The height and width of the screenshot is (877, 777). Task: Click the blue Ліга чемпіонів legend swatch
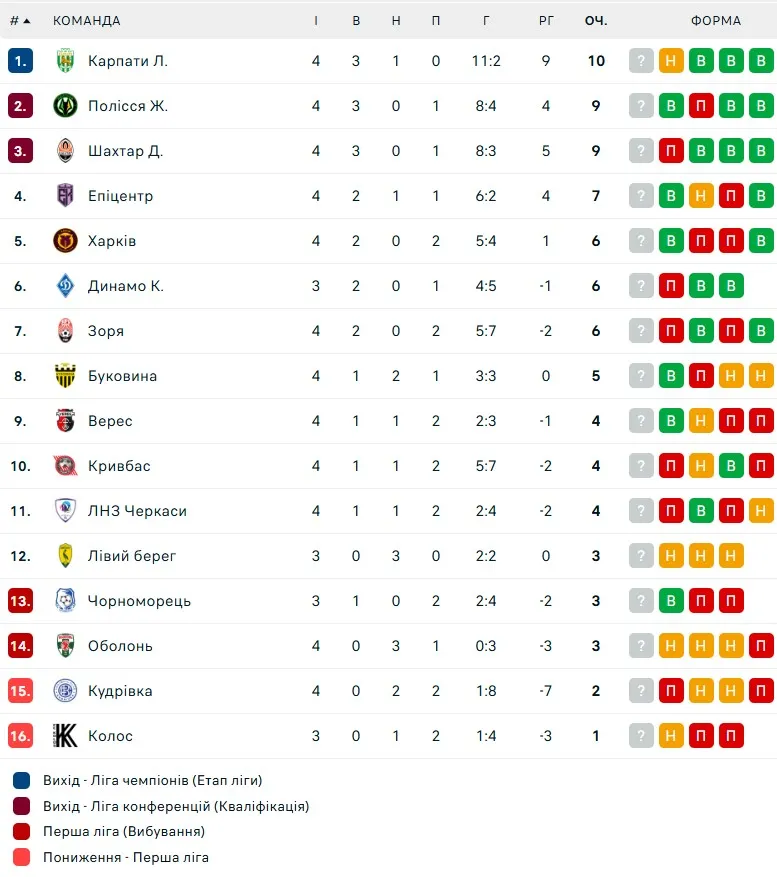pos(21,780)
